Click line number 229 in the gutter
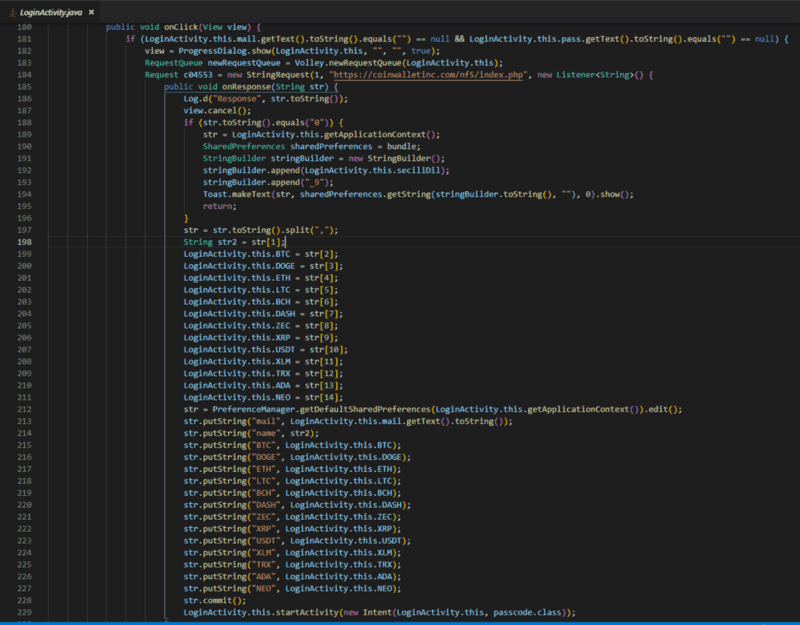Screen dimensions: 800x625 click(24, 613)
